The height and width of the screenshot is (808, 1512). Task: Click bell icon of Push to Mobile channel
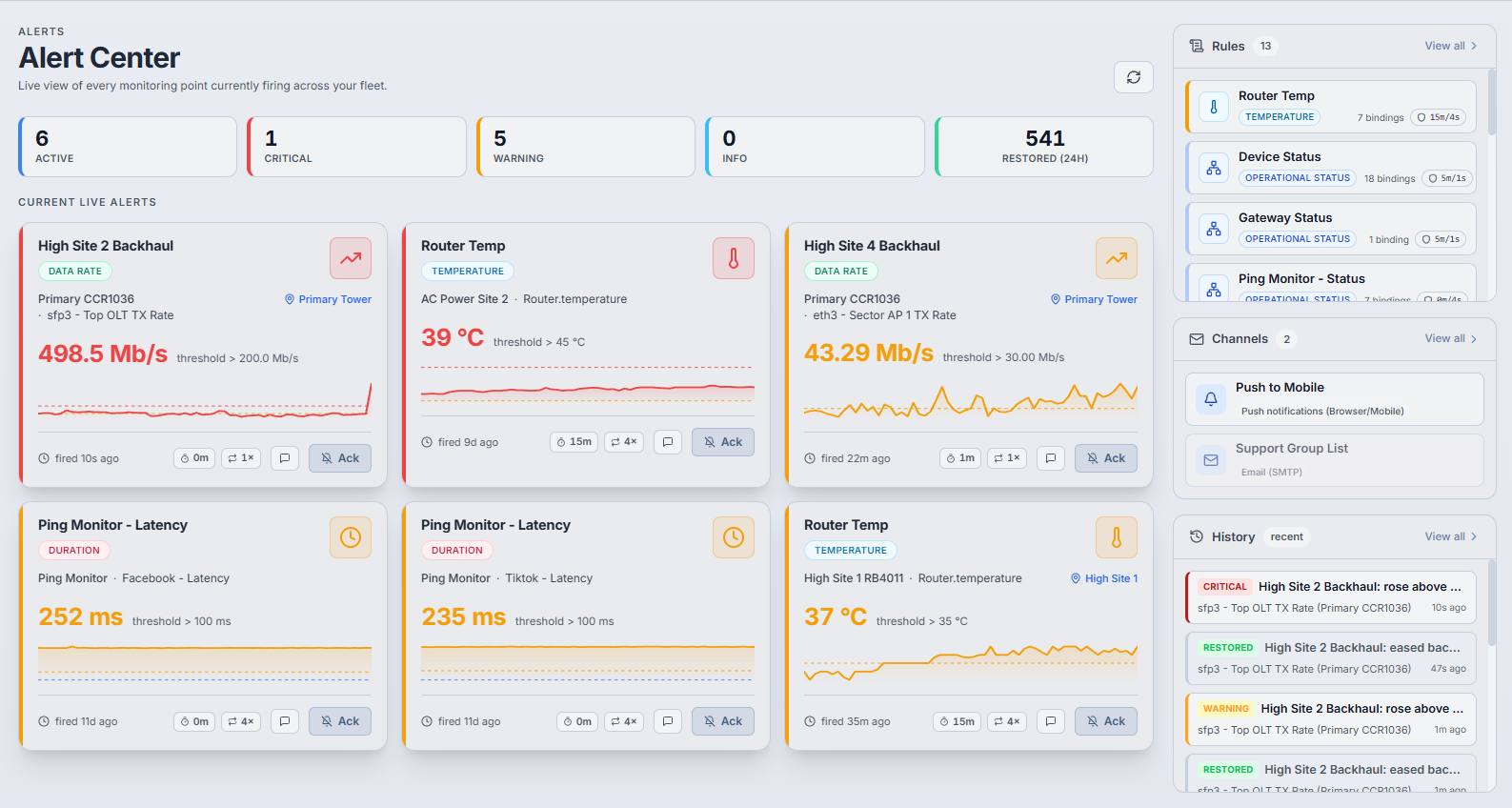coord(1211,399)
